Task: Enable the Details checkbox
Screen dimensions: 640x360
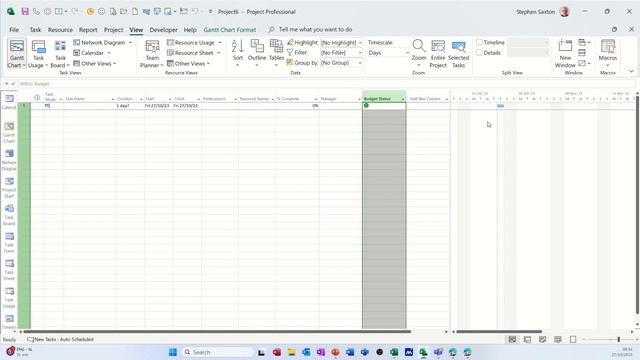Action: pyautogui.click(x=480, y=52)
